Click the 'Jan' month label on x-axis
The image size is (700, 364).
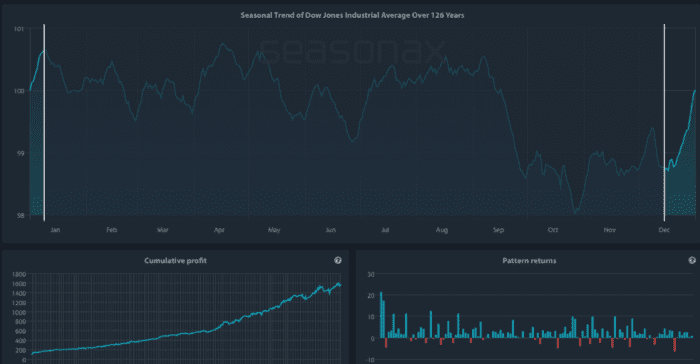coord(55,230)
